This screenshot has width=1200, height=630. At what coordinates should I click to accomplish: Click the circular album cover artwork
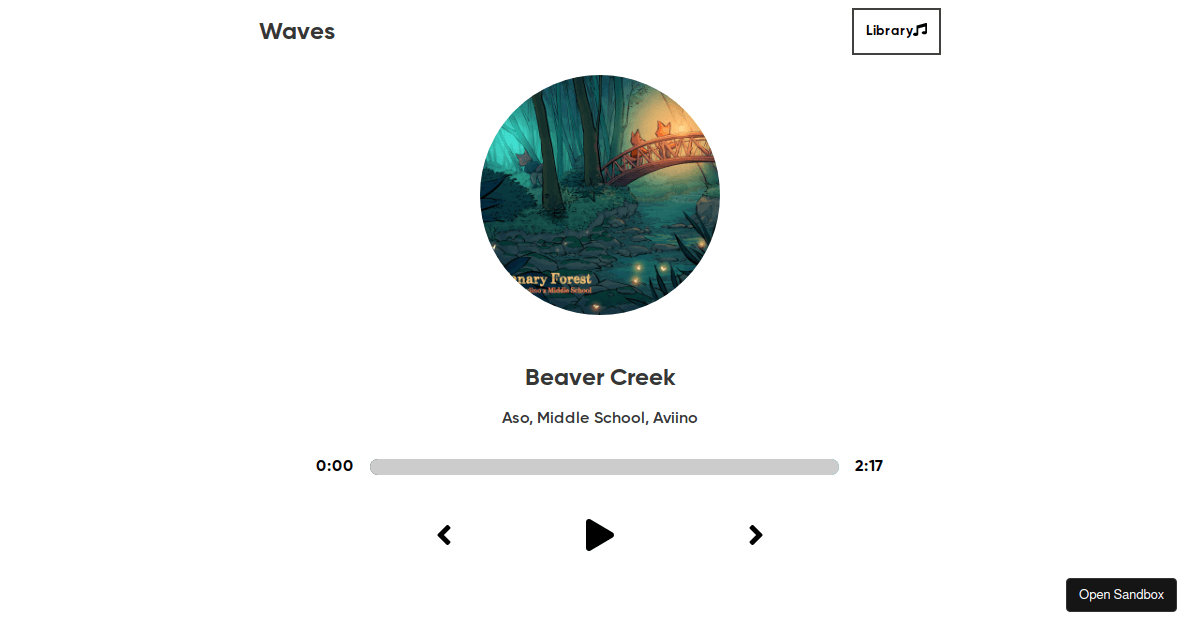[600, 195]
